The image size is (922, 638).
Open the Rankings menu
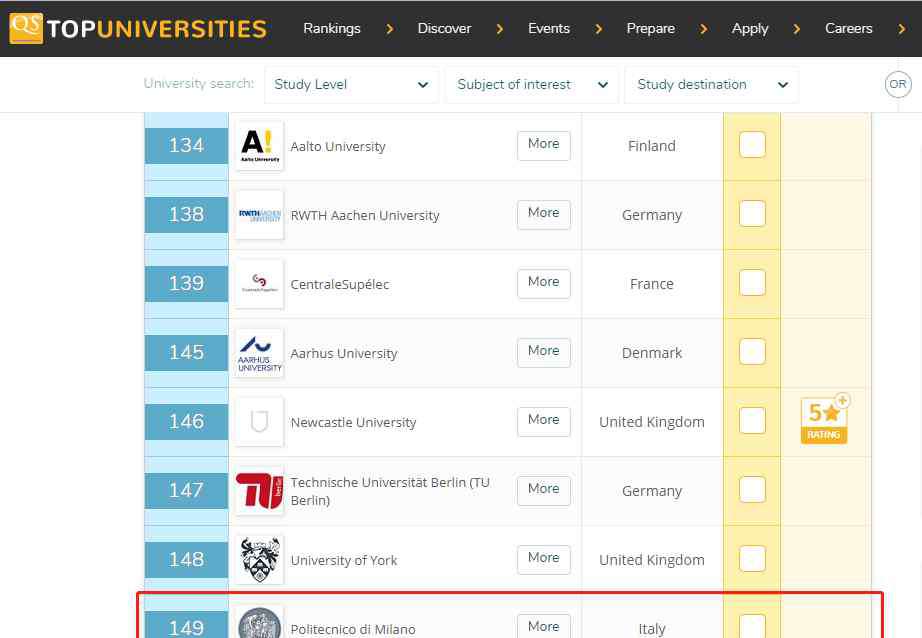[x=332, y=29]
